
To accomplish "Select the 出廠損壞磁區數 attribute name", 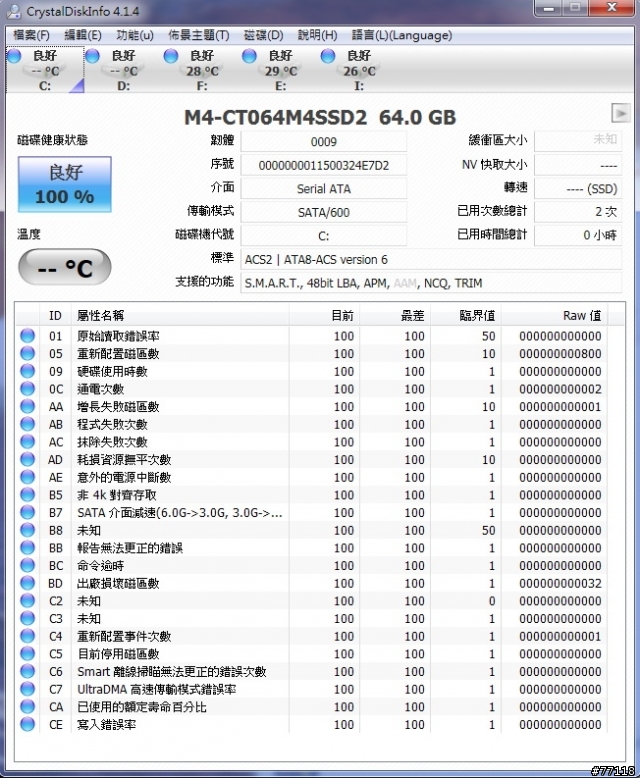I will [118, 583].
